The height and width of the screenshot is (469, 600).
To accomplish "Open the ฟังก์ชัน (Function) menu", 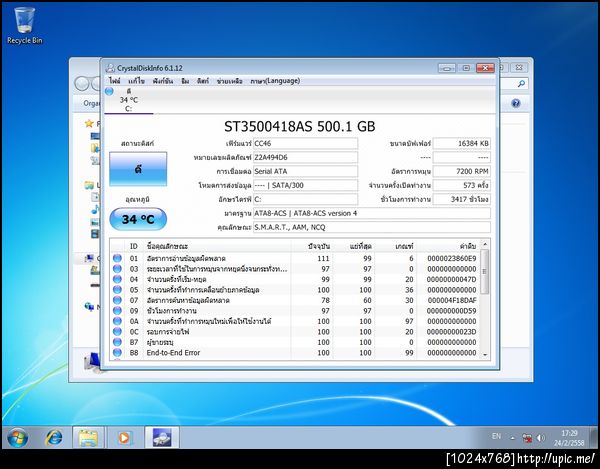I will pos(163,81).
